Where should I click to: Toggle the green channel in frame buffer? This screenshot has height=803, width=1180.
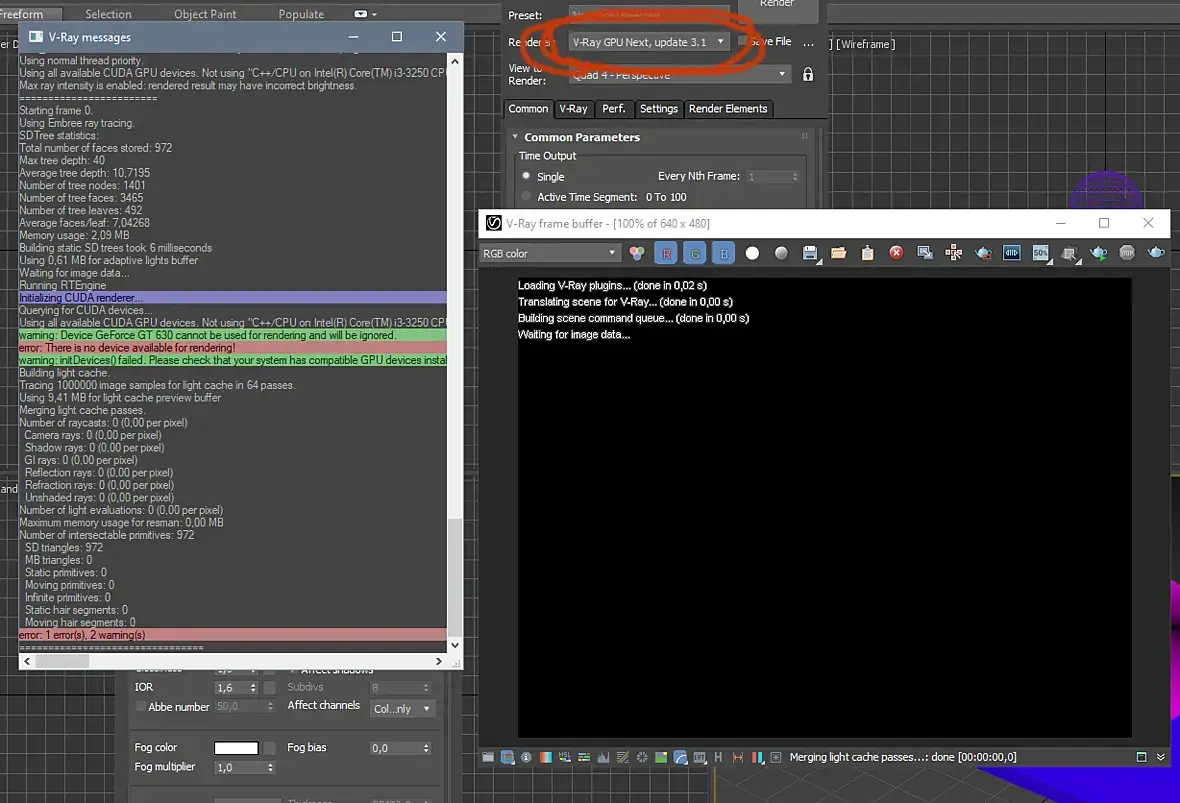[695, 254]
